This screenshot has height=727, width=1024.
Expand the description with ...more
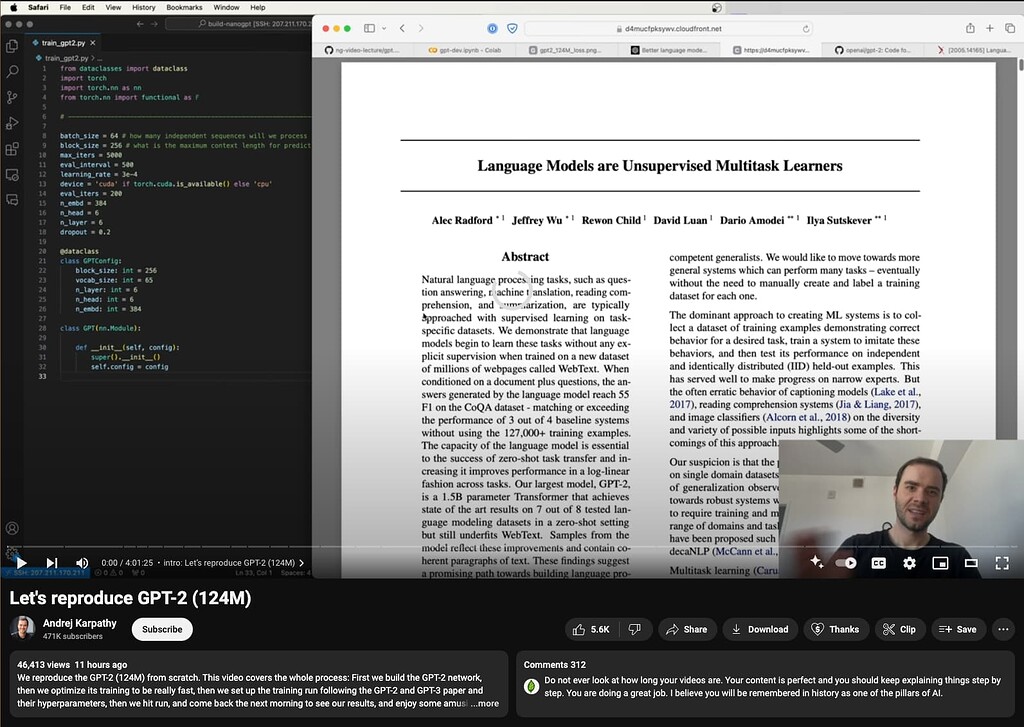(x=486, y=704)
